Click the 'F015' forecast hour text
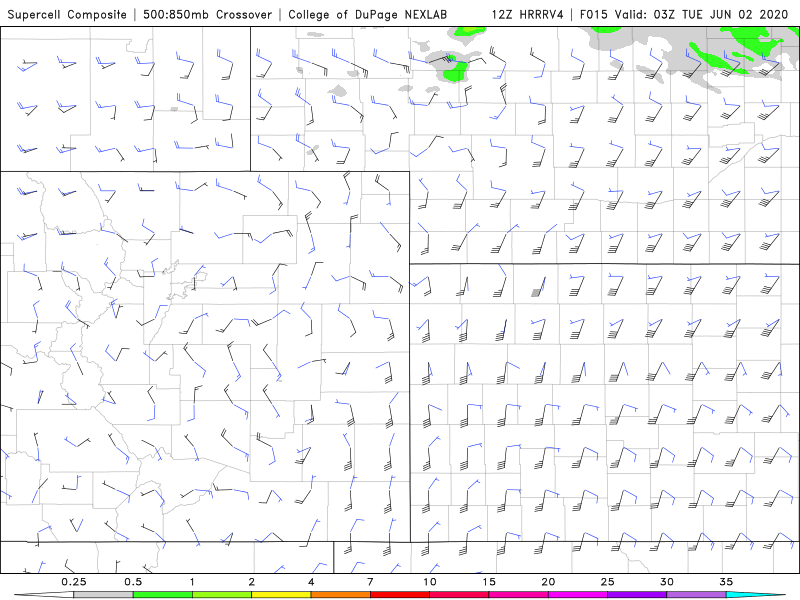The width and height of the screenshot is (800, 600). (x=594, y=15)
